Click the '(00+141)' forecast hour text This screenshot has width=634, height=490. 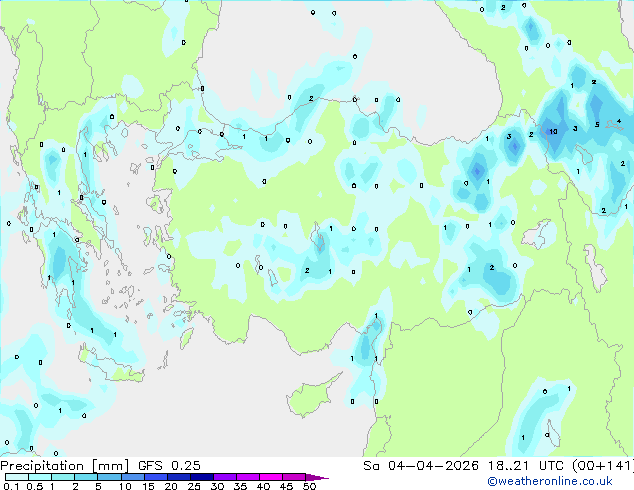tap(603, 466)
